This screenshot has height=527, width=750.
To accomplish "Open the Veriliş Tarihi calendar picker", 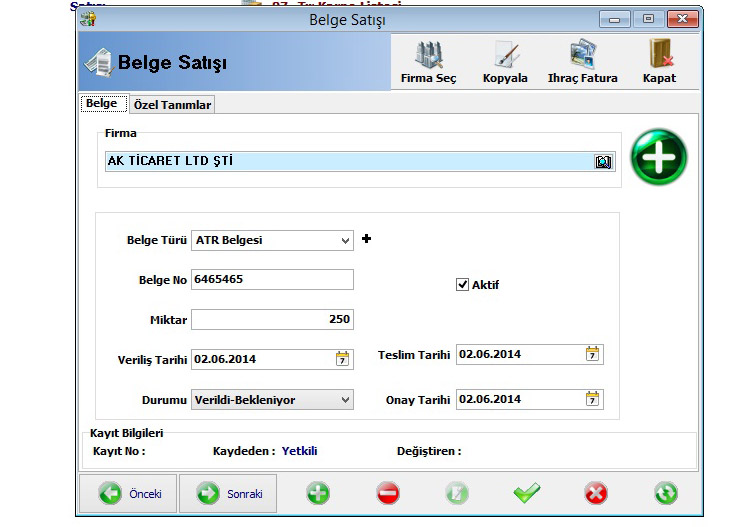I will 343,359.
